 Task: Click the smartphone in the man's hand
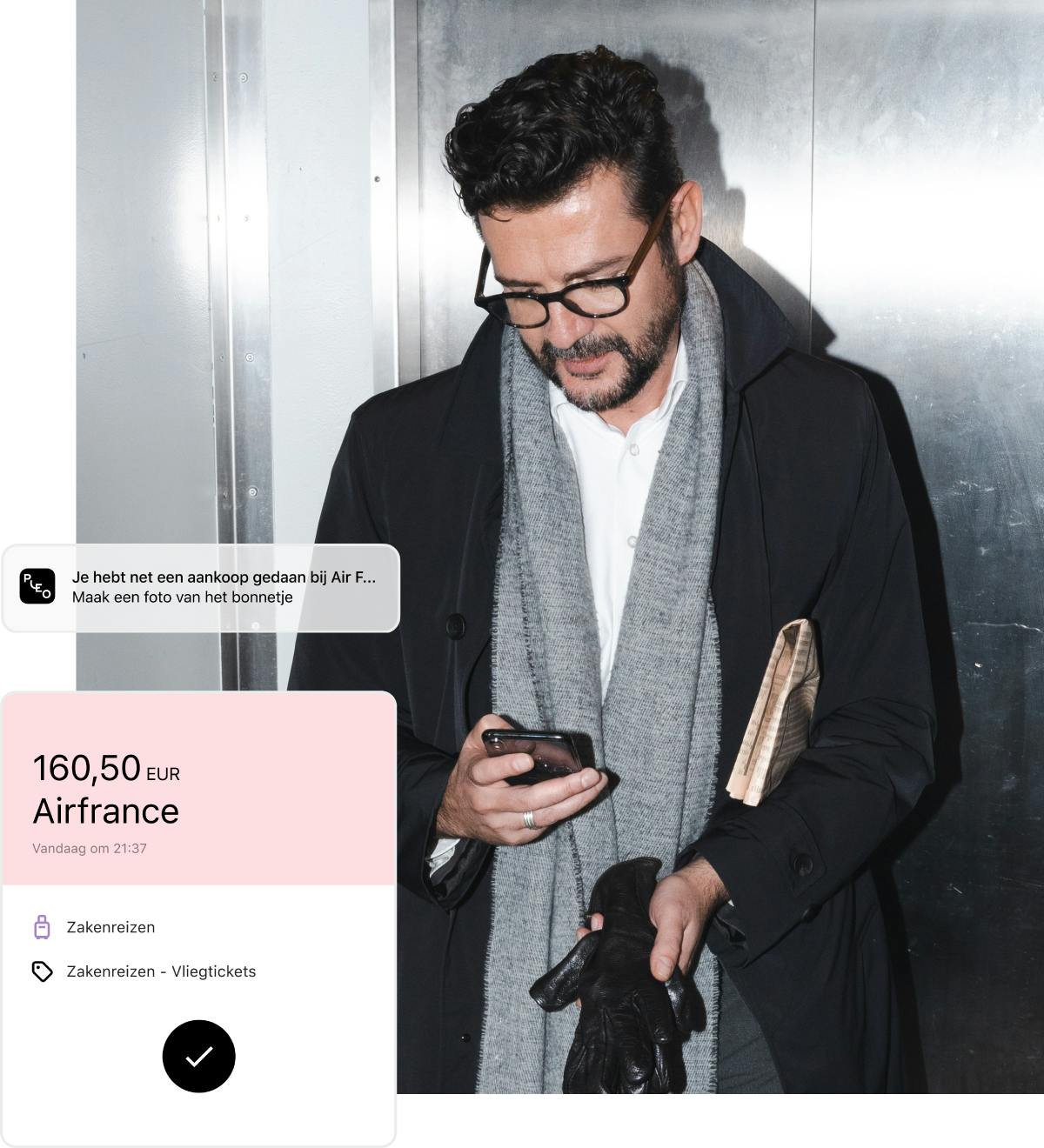tap(534, 752)
